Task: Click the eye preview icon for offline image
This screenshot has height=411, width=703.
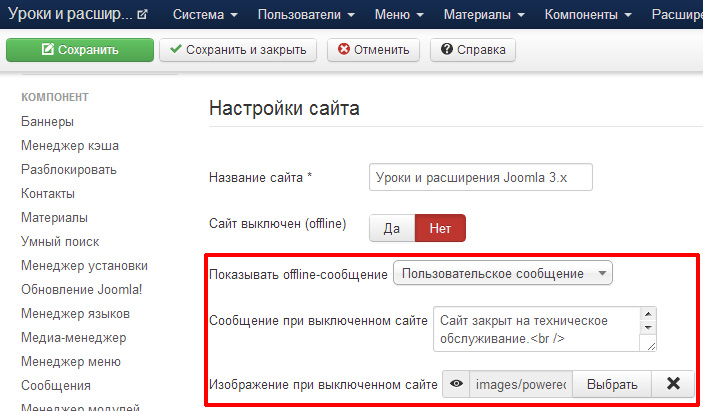Action: 456,383
